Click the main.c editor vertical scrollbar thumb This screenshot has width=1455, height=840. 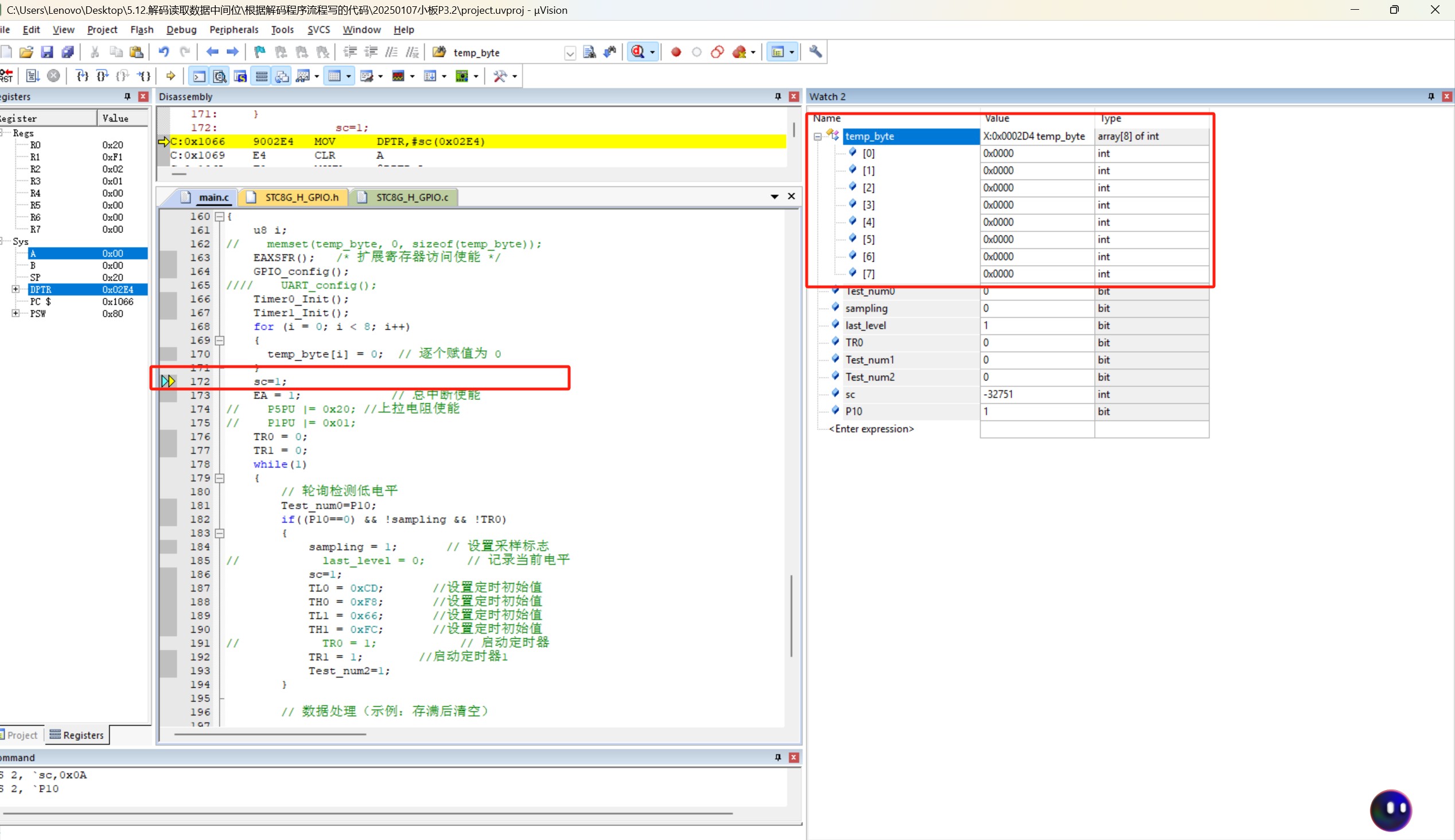(791, 616)
